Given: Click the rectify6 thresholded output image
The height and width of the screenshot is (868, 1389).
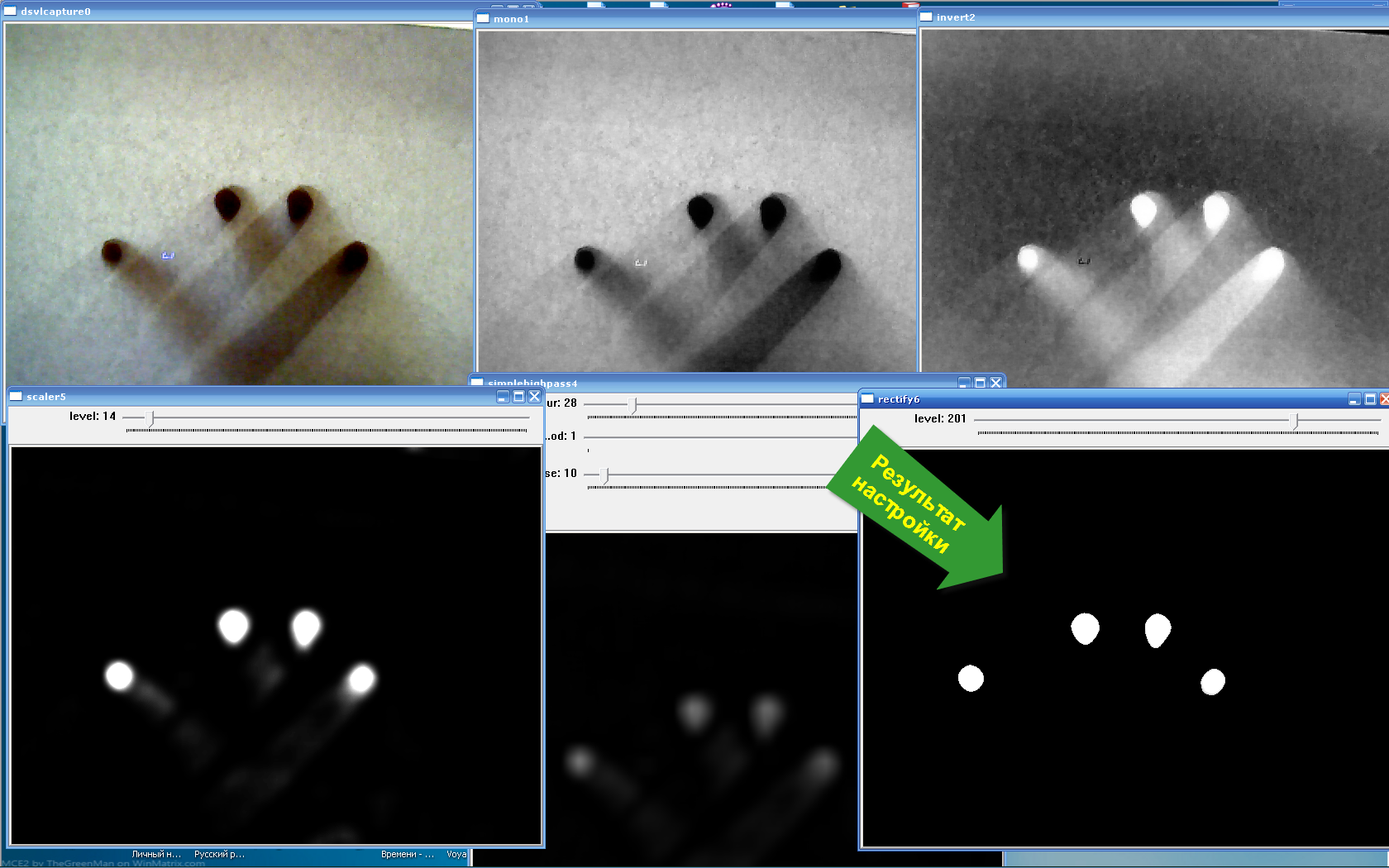Looking at the screenshot, I should click(x=1126, y=648).
